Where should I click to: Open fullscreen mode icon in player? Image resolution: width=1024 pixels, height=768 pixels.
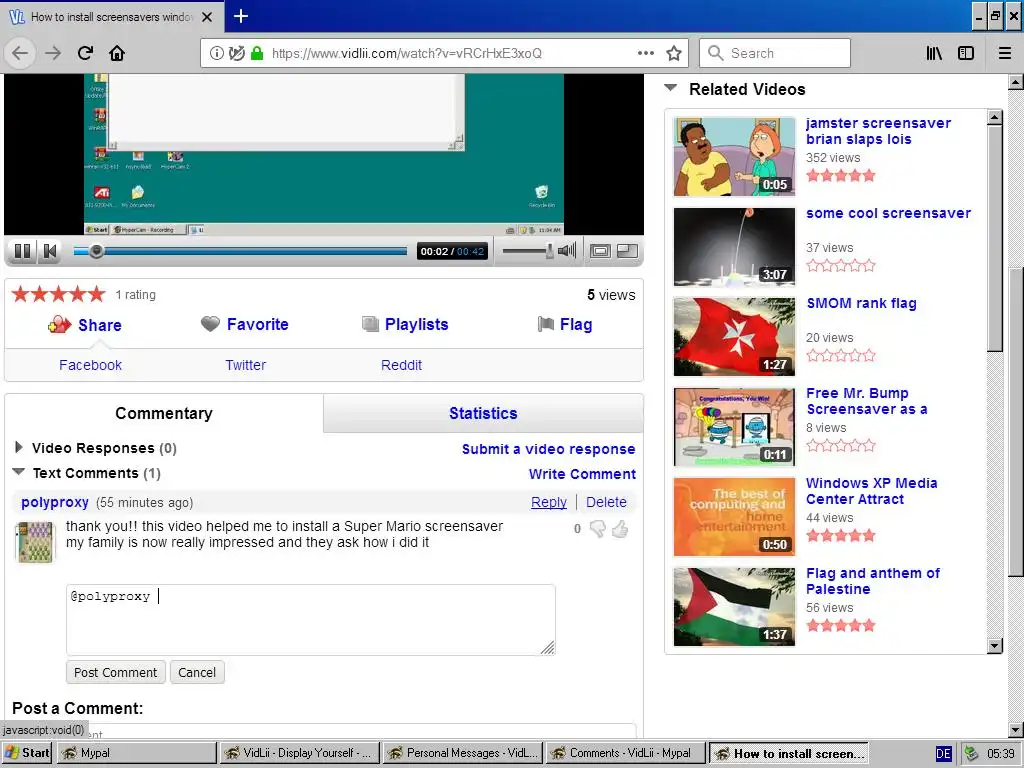coord(628,251)
